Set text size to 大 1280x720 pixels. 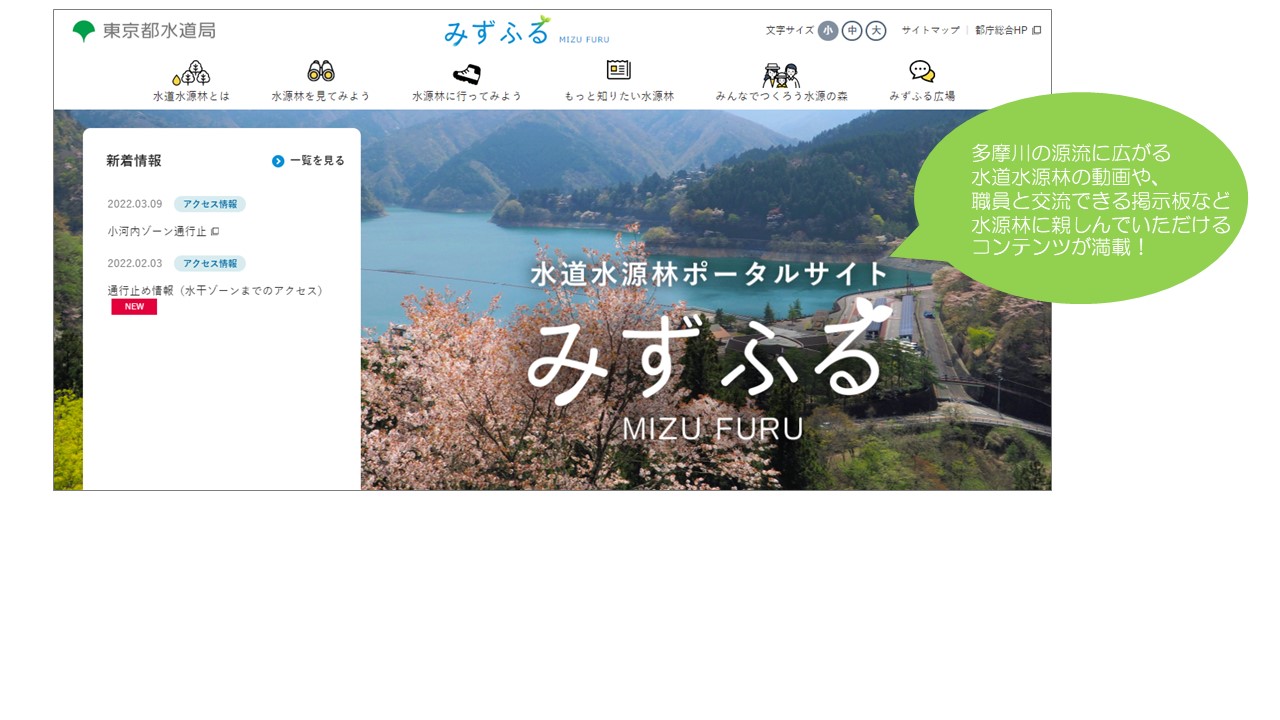[876, 31]
